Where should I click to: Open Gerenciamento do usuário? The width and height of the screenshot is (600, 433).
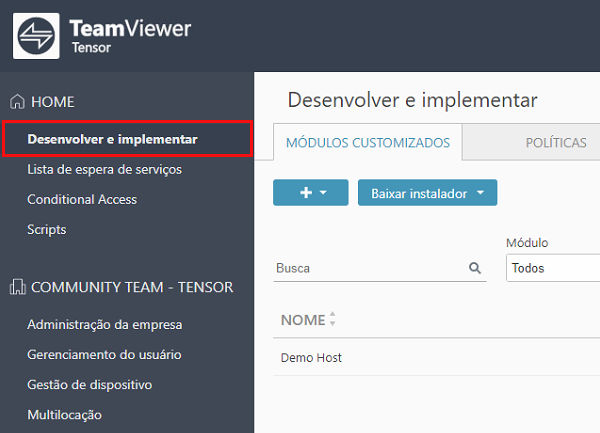pos(104,355)
